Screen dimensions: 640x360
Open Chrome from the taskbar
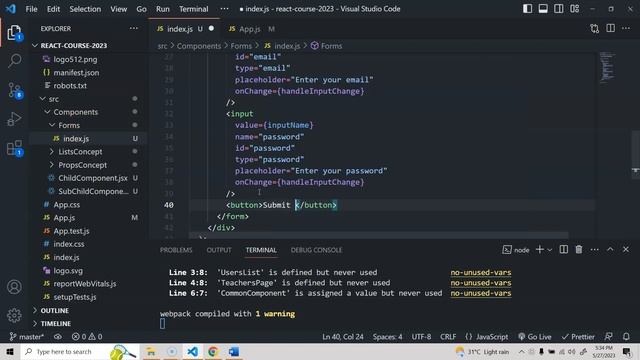[x=213, y=351]
